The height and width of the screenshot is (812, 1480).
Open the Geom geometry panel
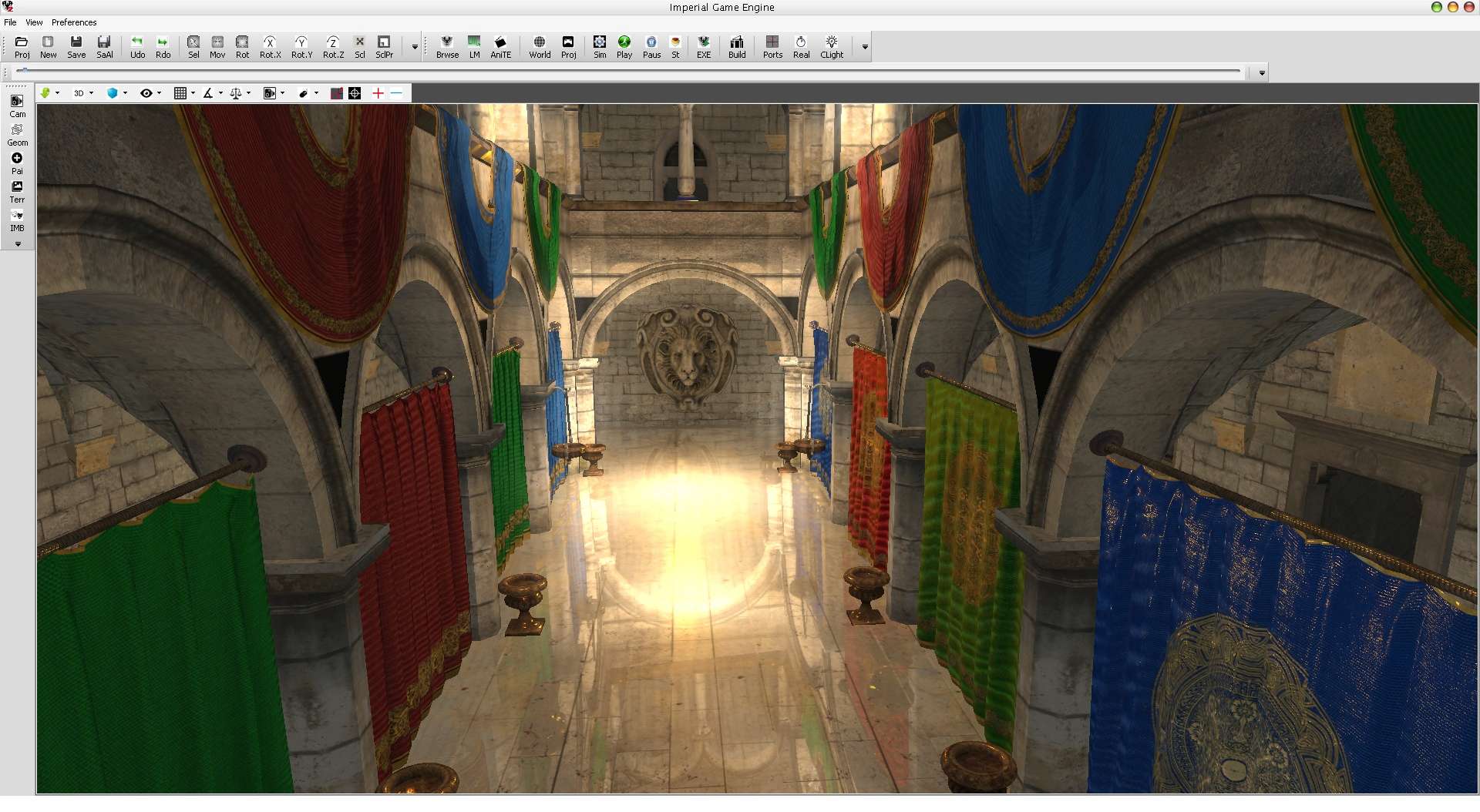(17, 135)
